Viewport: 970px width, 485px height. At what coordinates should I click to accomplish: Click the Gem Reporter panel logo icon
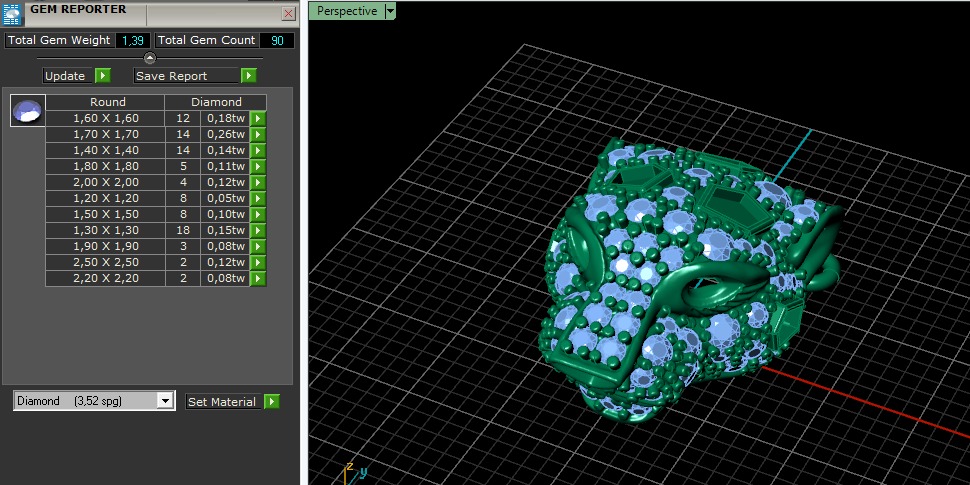12,14
